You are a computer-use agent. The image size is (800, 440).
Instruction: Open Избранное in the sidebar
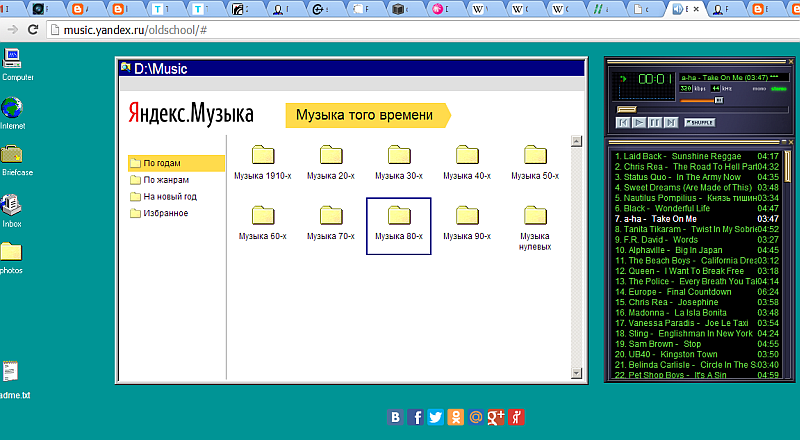165,213
